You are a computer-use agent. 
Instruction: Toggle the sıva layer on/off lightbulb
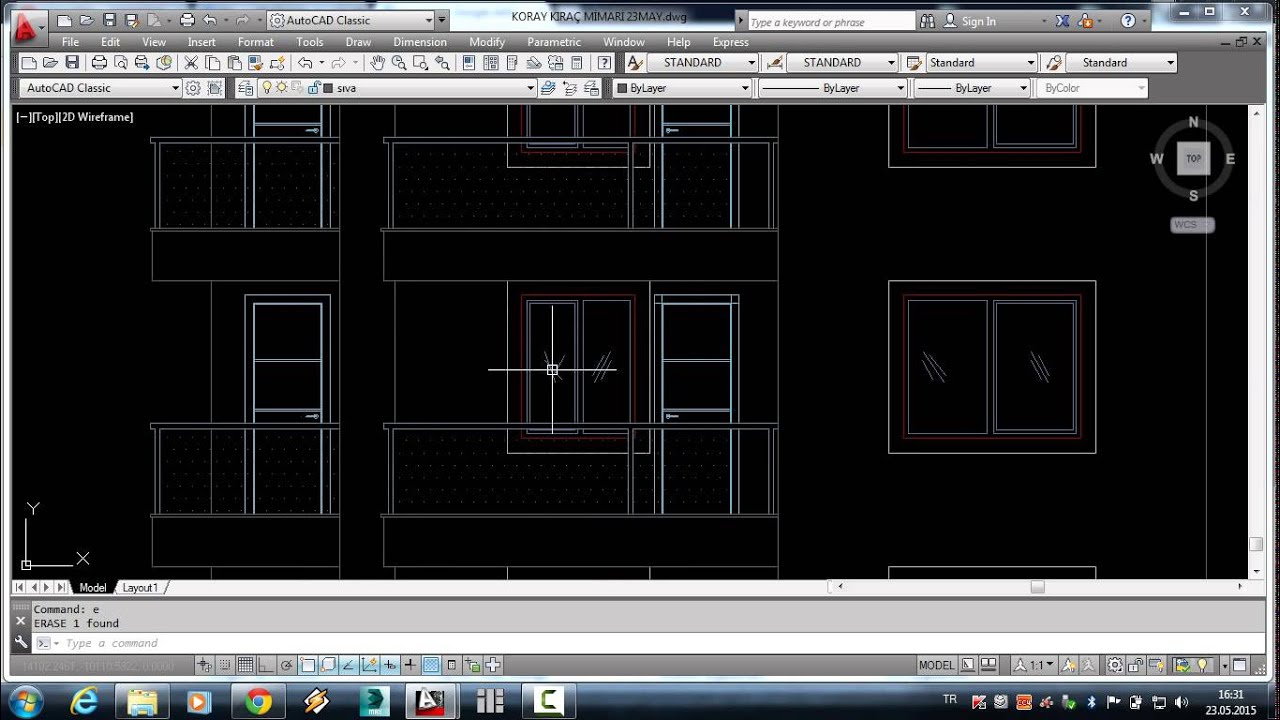click(x=267, y=88)
